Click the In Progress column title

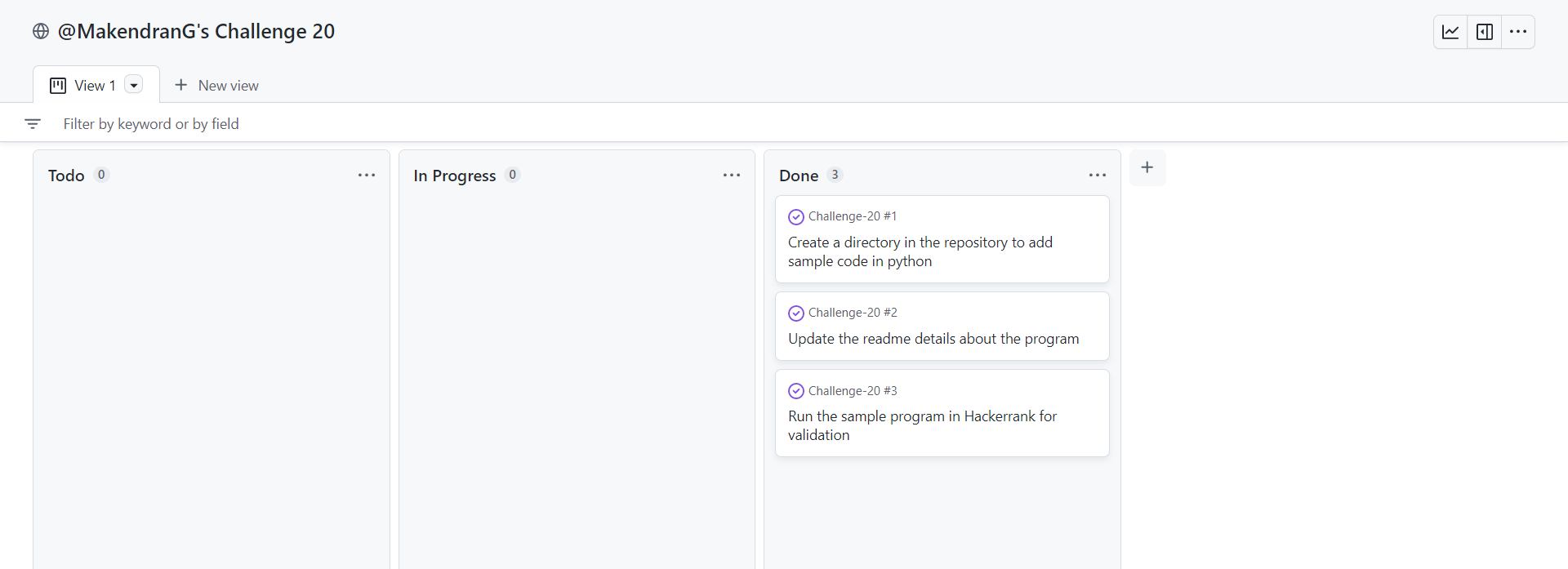pos(455,176)
